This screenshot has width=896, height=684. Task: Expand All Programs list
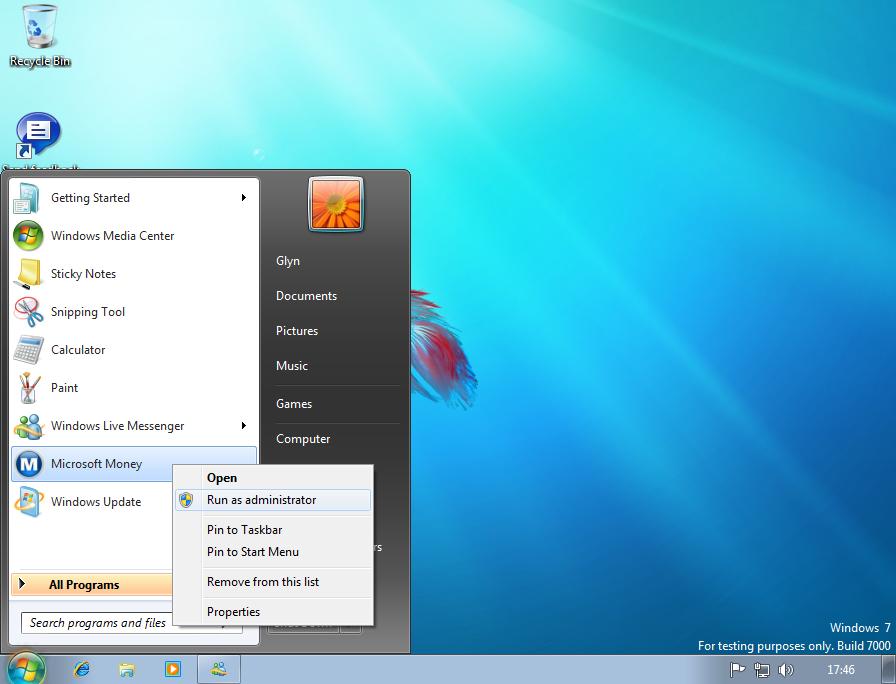click(x=91, y=585)
